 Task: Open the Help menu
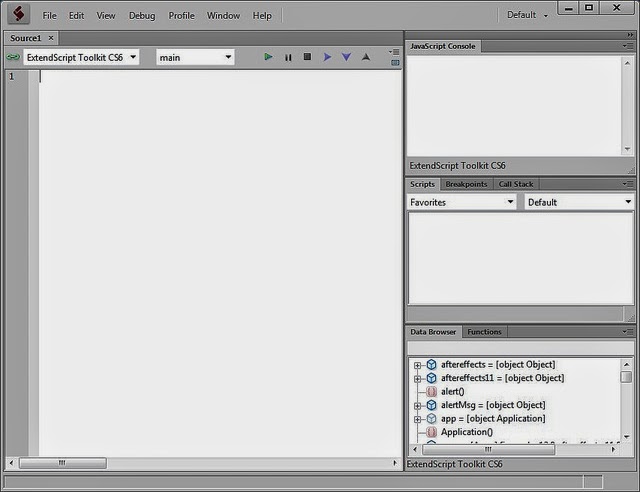[x=262, y=16]
